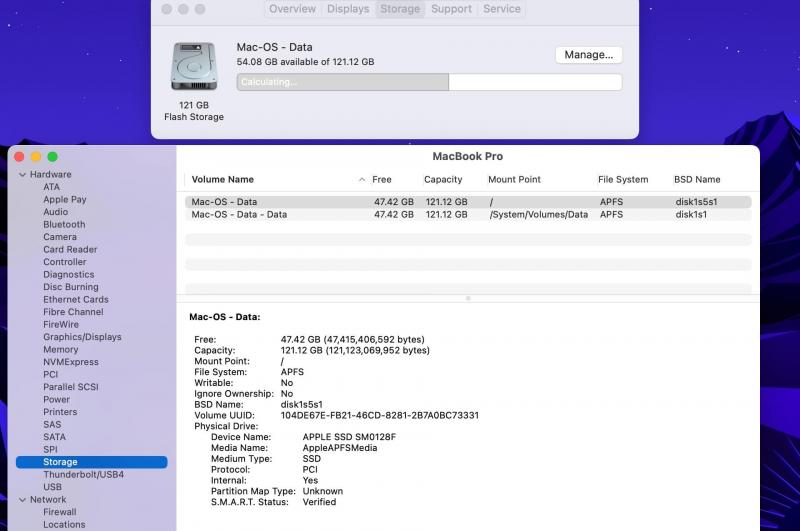The image size is (800, 531).
Task: Click the Mount Point column header
Action: pyautogui.click(x=514, y=180)
